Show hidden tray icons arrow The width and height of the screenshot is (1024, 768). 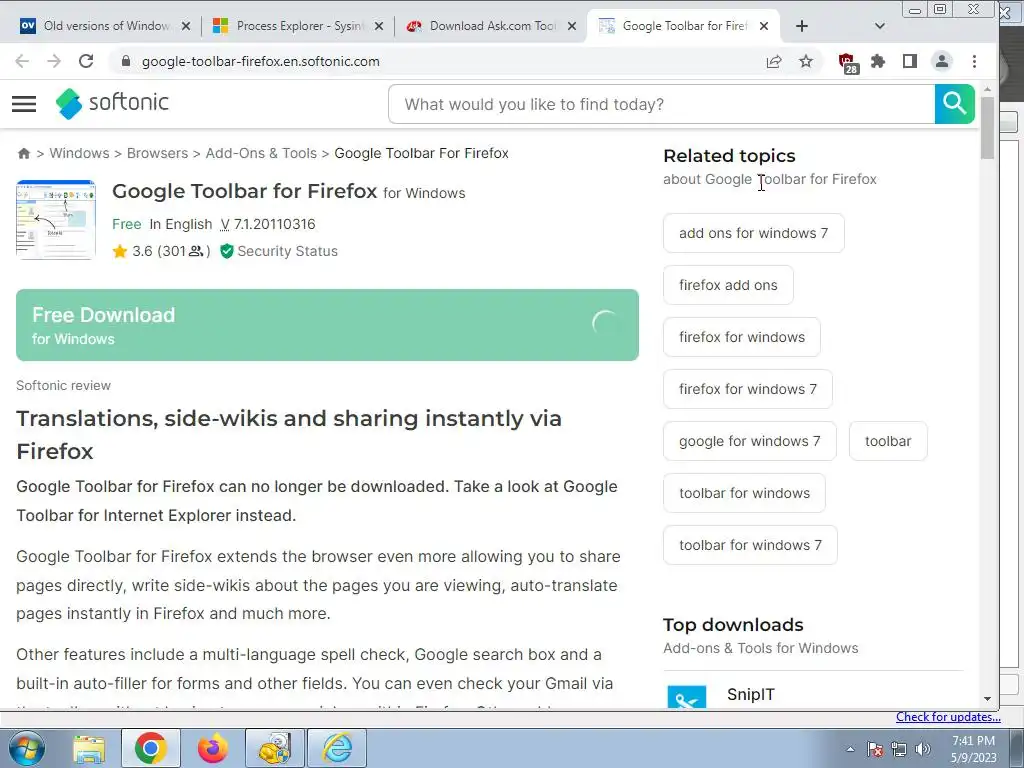point(850,749)
